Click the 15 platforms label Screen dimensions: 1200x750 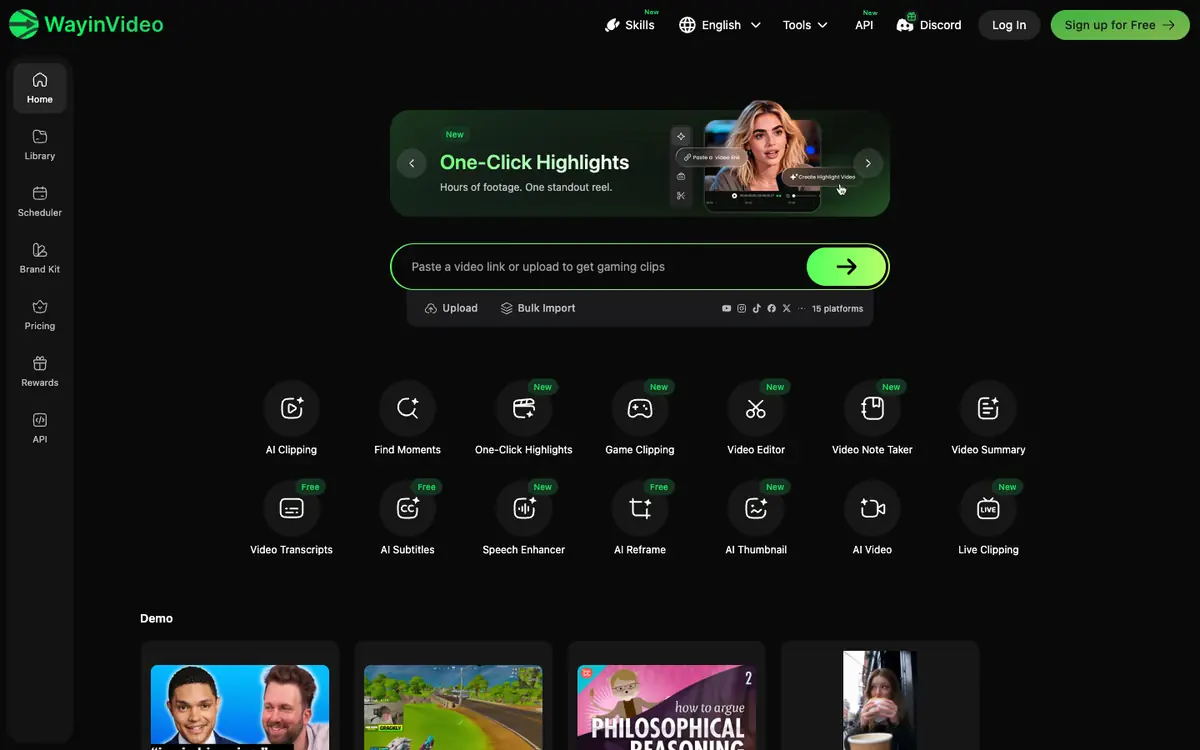coord(837,309)
